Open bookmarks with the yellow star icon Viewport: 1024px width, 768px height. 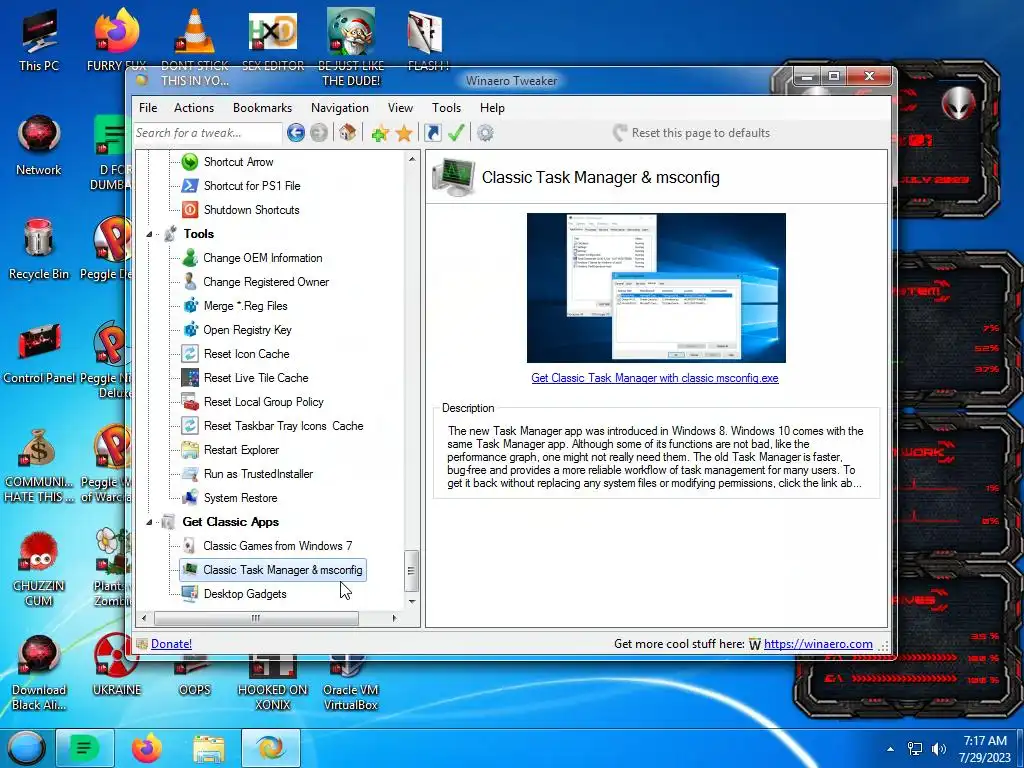[x=404, y=133]
